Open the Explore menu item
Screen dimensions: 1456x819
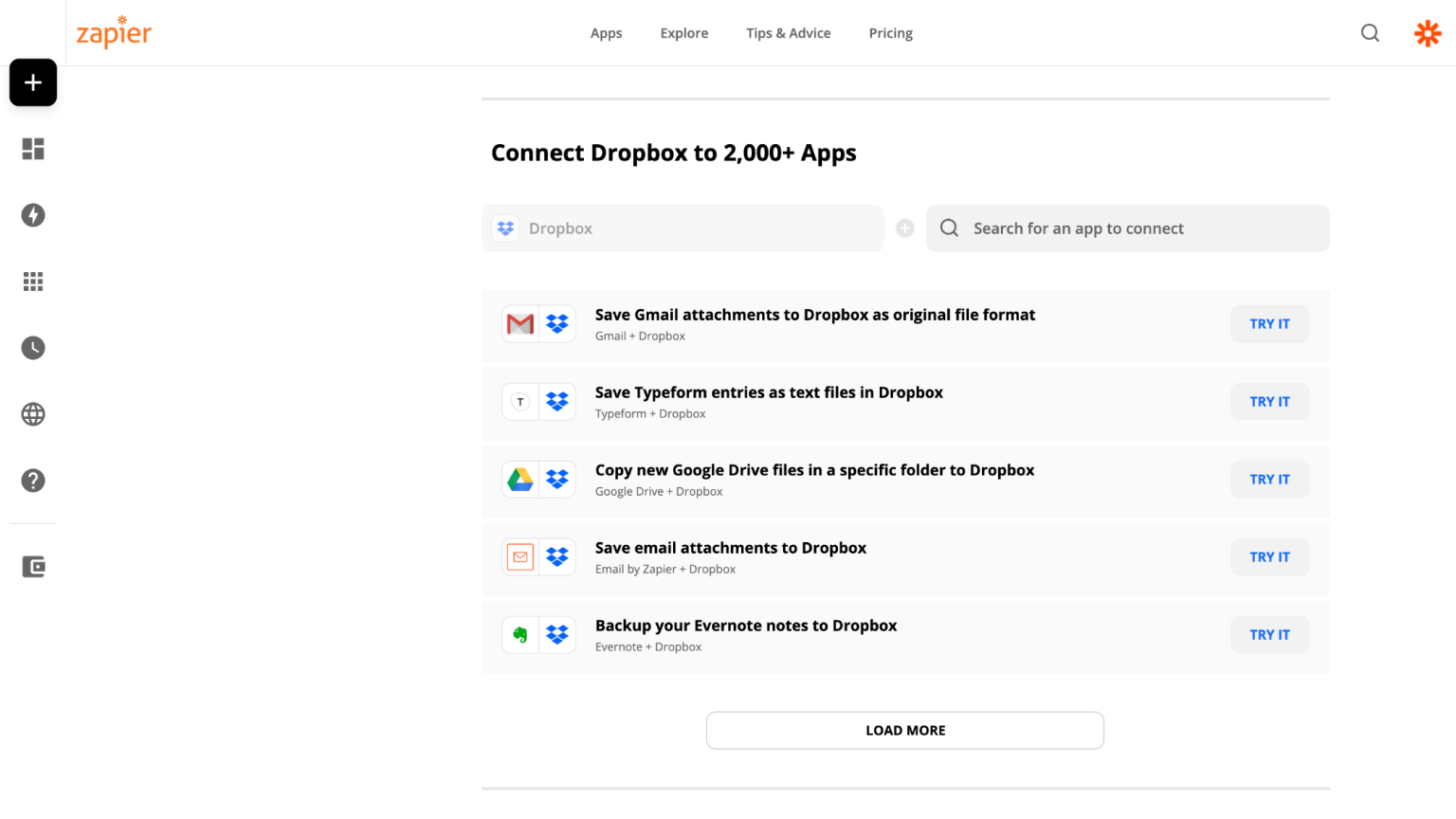coord(683,33)
